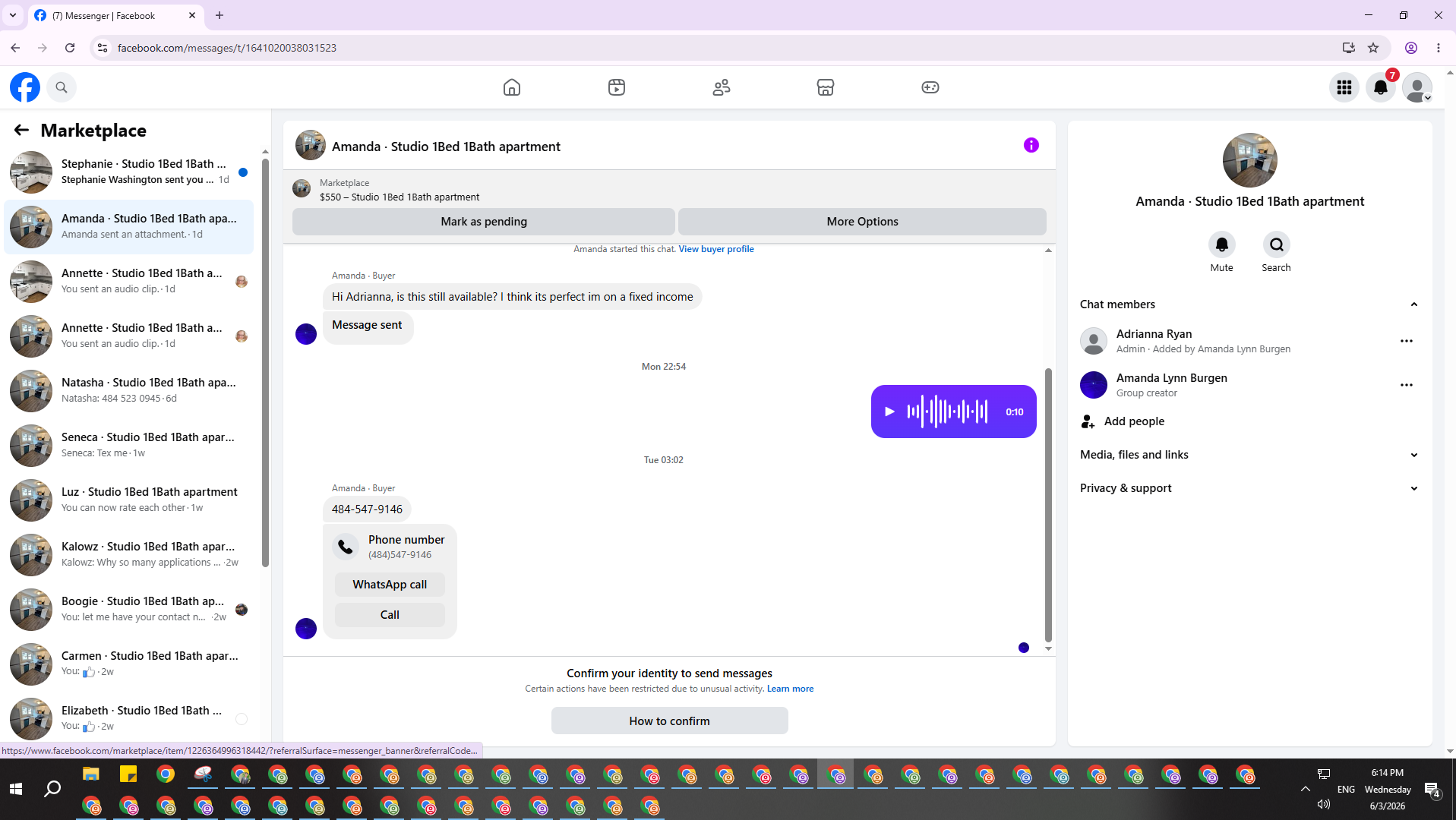Viewport: 1456px width, 820px height.
Task: Click How to confirm button
Action: [669, 721]
